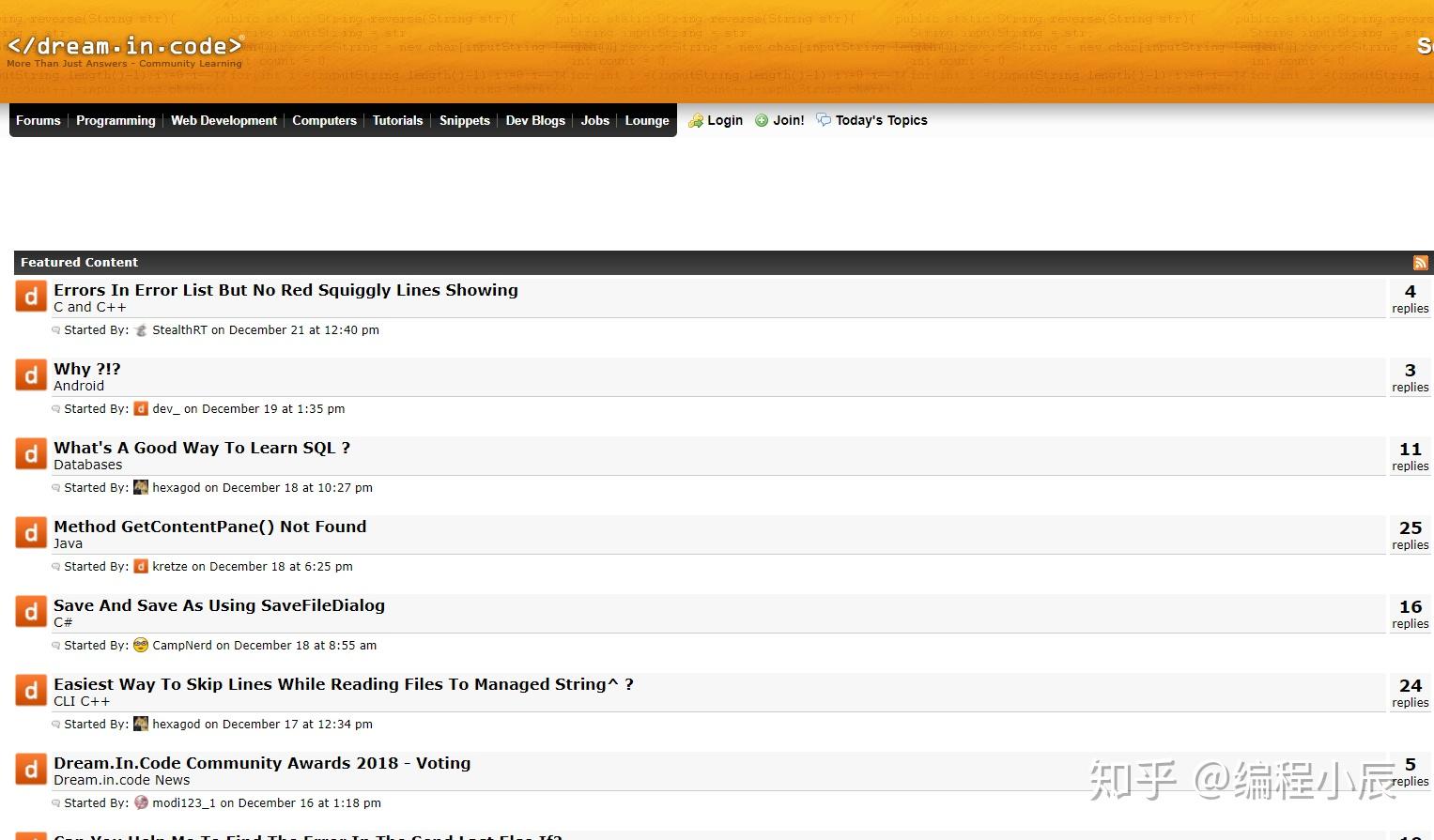
Task: Click hexagod's avatar on the Skip Lines topic
Action: click(x=141, y=725)
